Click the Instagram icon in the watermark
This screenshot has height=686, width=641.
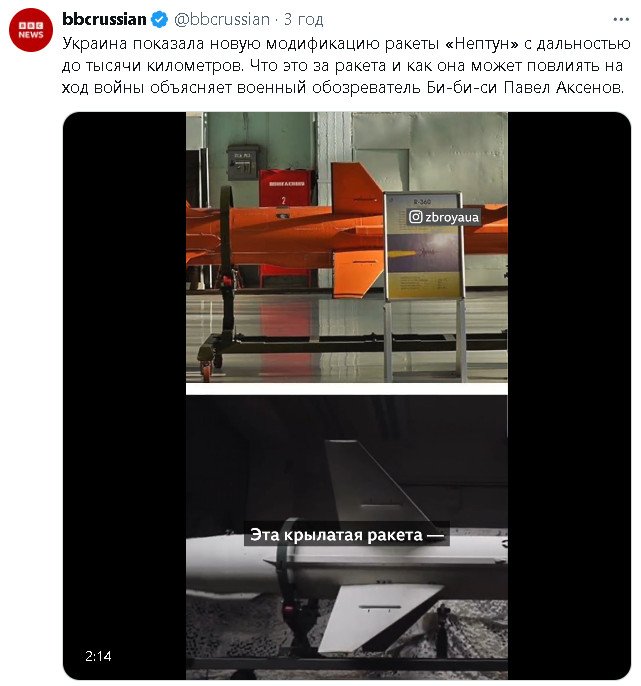click(415, 217)
